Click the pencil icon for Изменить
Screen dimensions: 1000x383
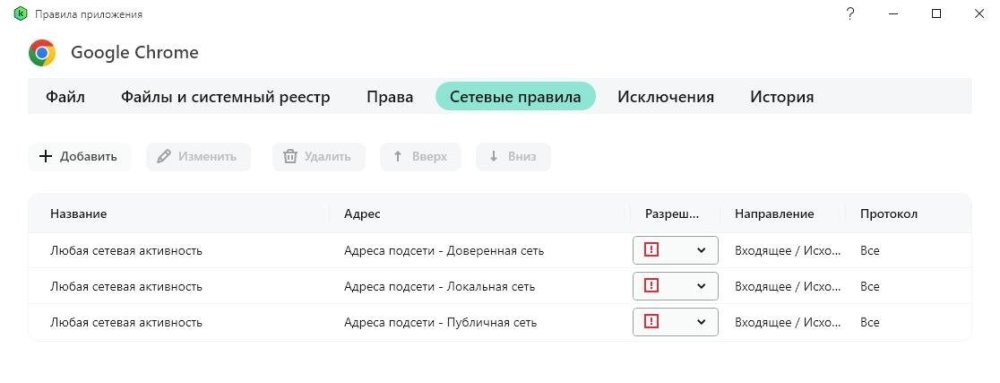point(164,157)
